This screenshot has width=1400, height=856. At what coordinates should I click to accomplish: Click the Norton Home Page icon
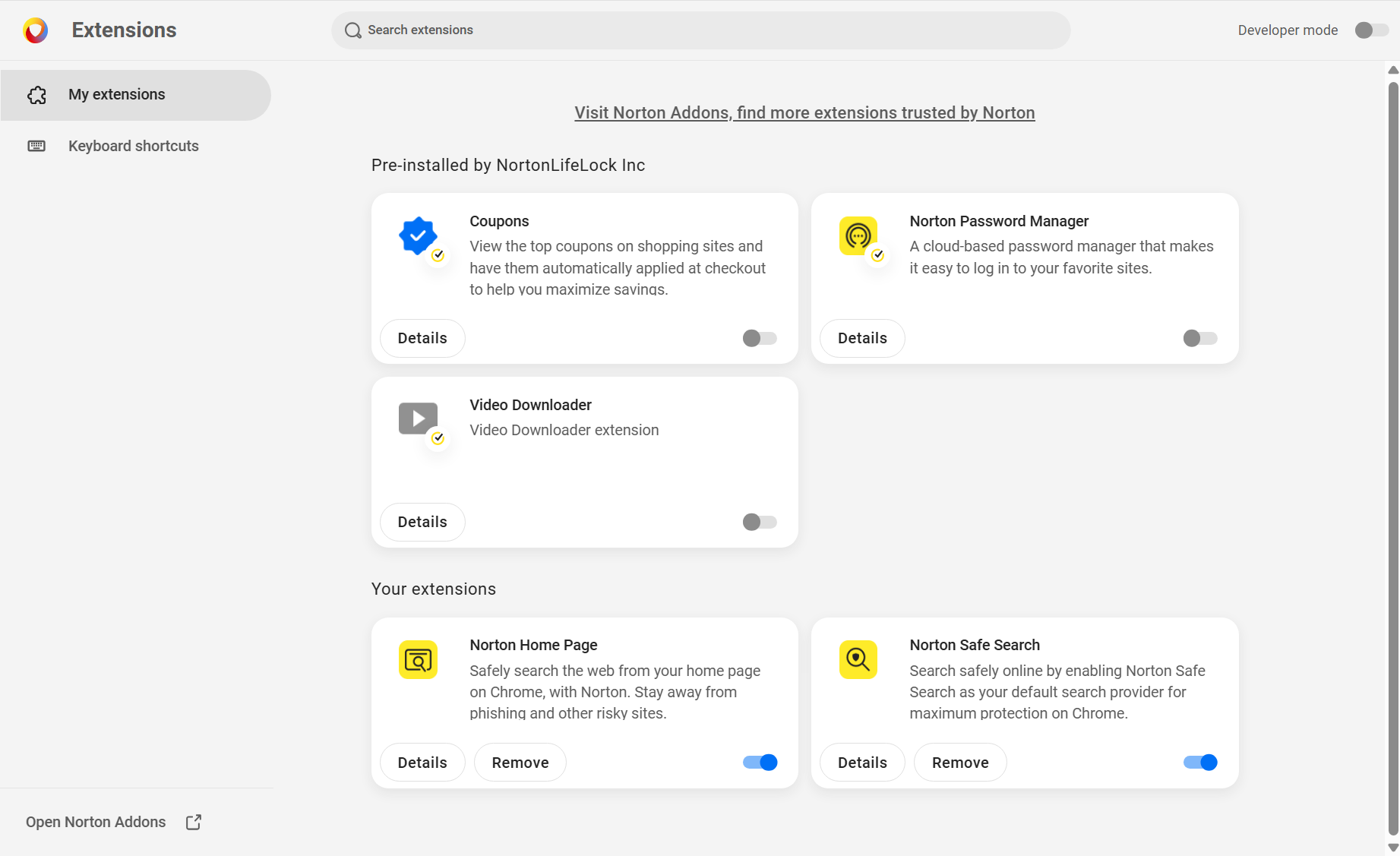coord(418,659)
